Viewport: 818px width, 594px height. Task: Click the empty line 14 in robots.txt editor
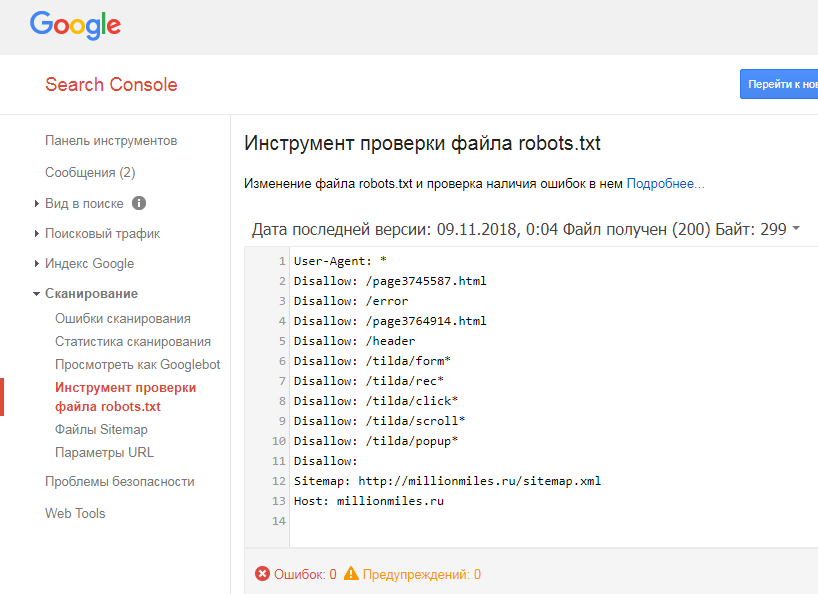click(x=500, y=522)
